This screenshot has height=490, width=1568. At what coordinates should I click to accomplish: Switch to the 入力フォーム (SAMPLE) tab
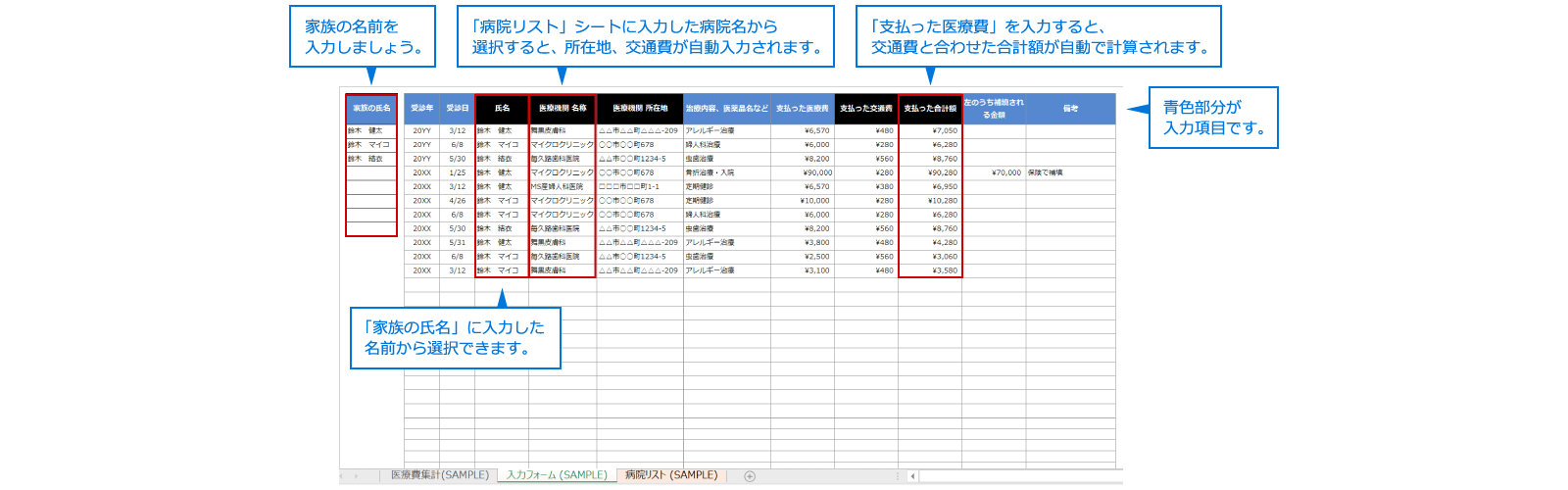pyautogui.click(x=557, y=475)
